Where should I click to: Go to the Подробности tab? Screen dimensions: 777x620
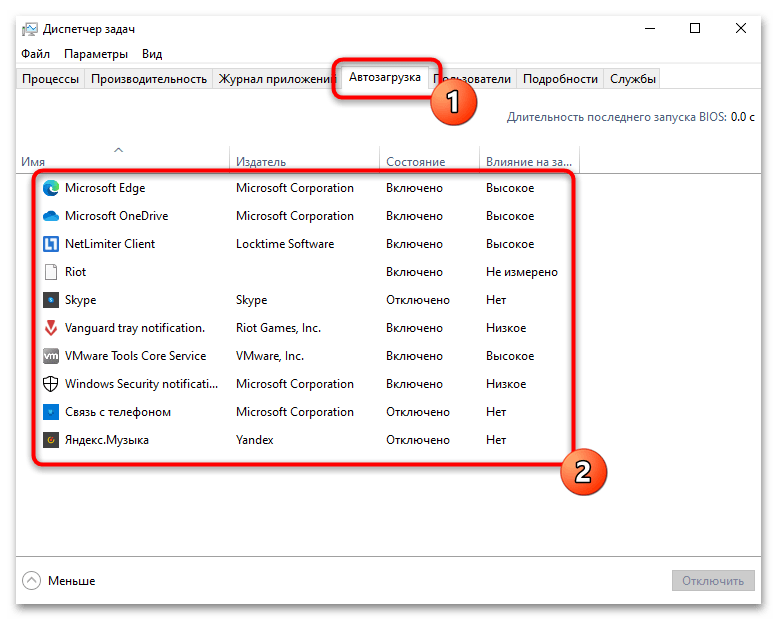click(560, 79)
